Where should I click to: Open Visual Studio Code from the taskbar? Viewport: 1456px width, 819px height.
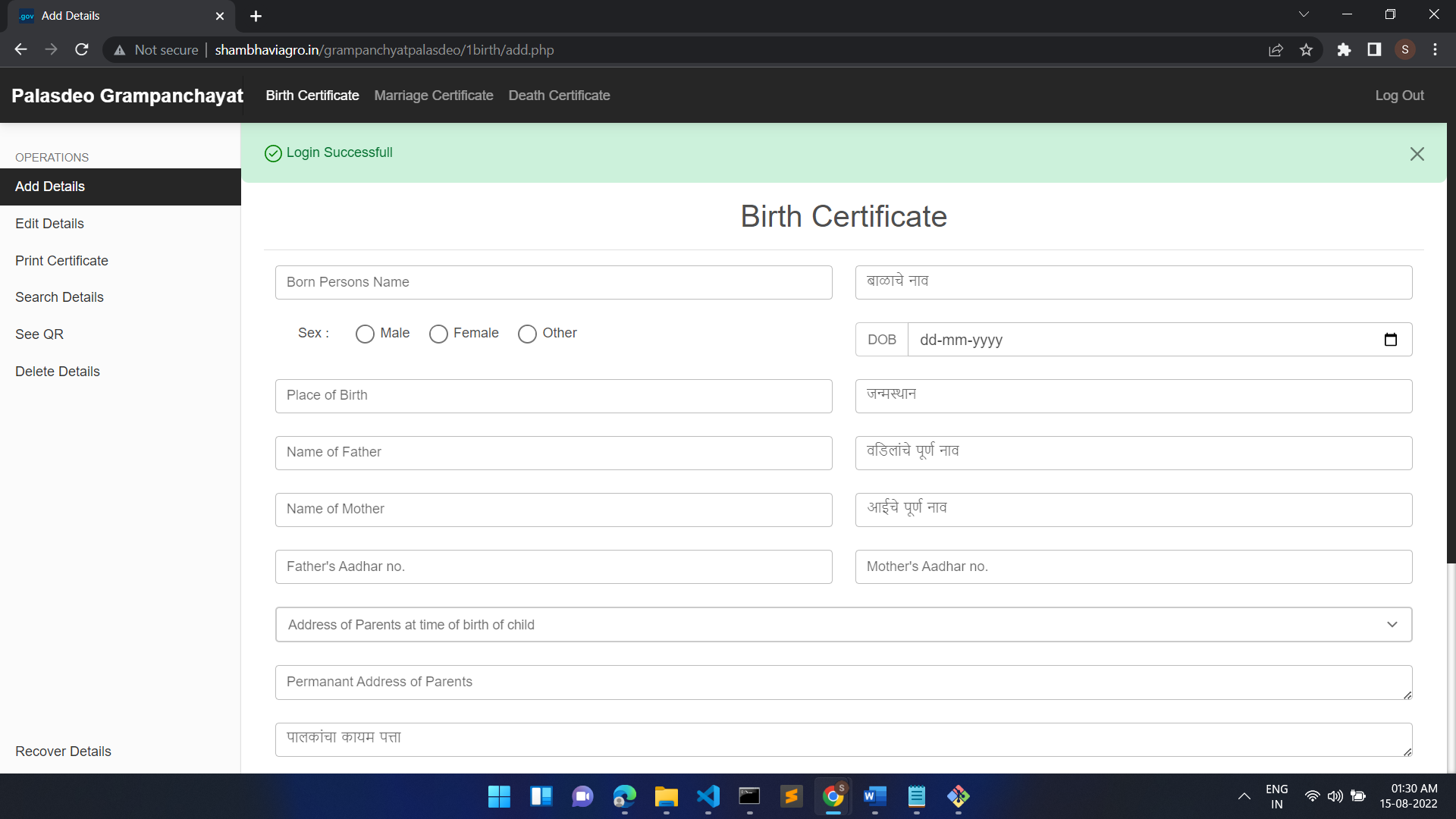[708, 797]
